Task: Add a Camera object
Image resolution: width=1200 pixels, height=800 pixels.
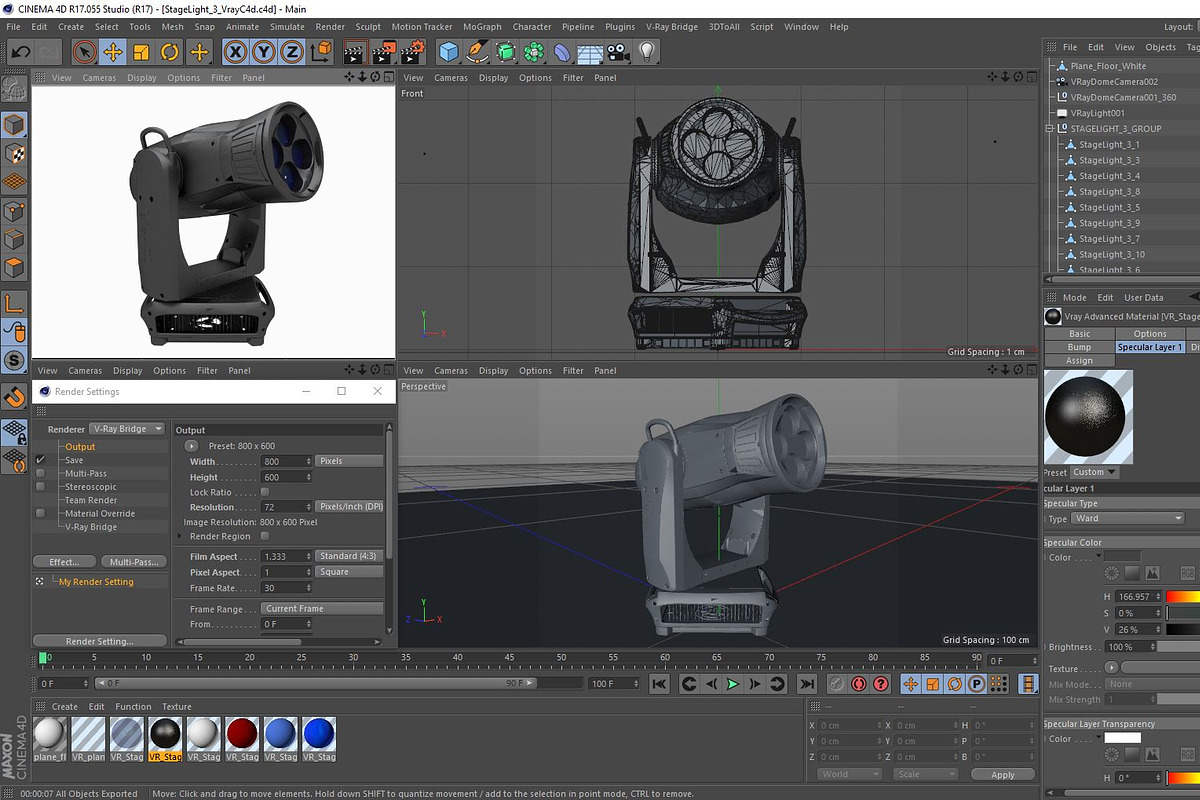Action: (619, 52)
